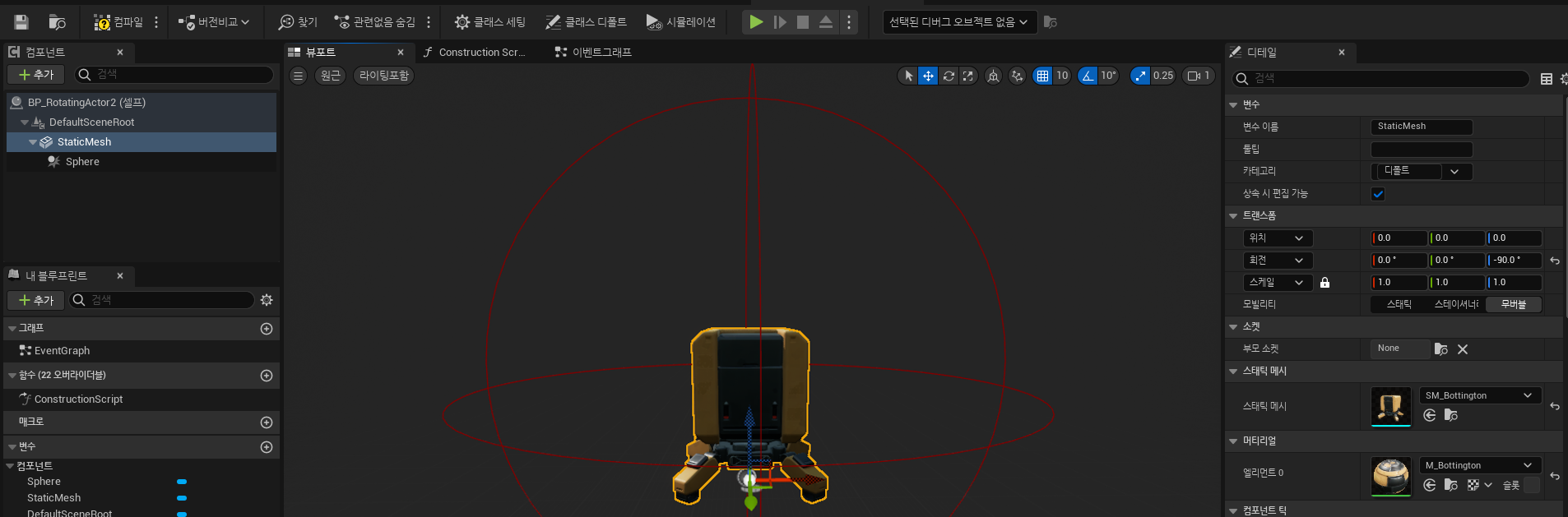The image size is (1568, 517).
Task: Toggle rotation angle snapping
Action: pos(1088,76)
